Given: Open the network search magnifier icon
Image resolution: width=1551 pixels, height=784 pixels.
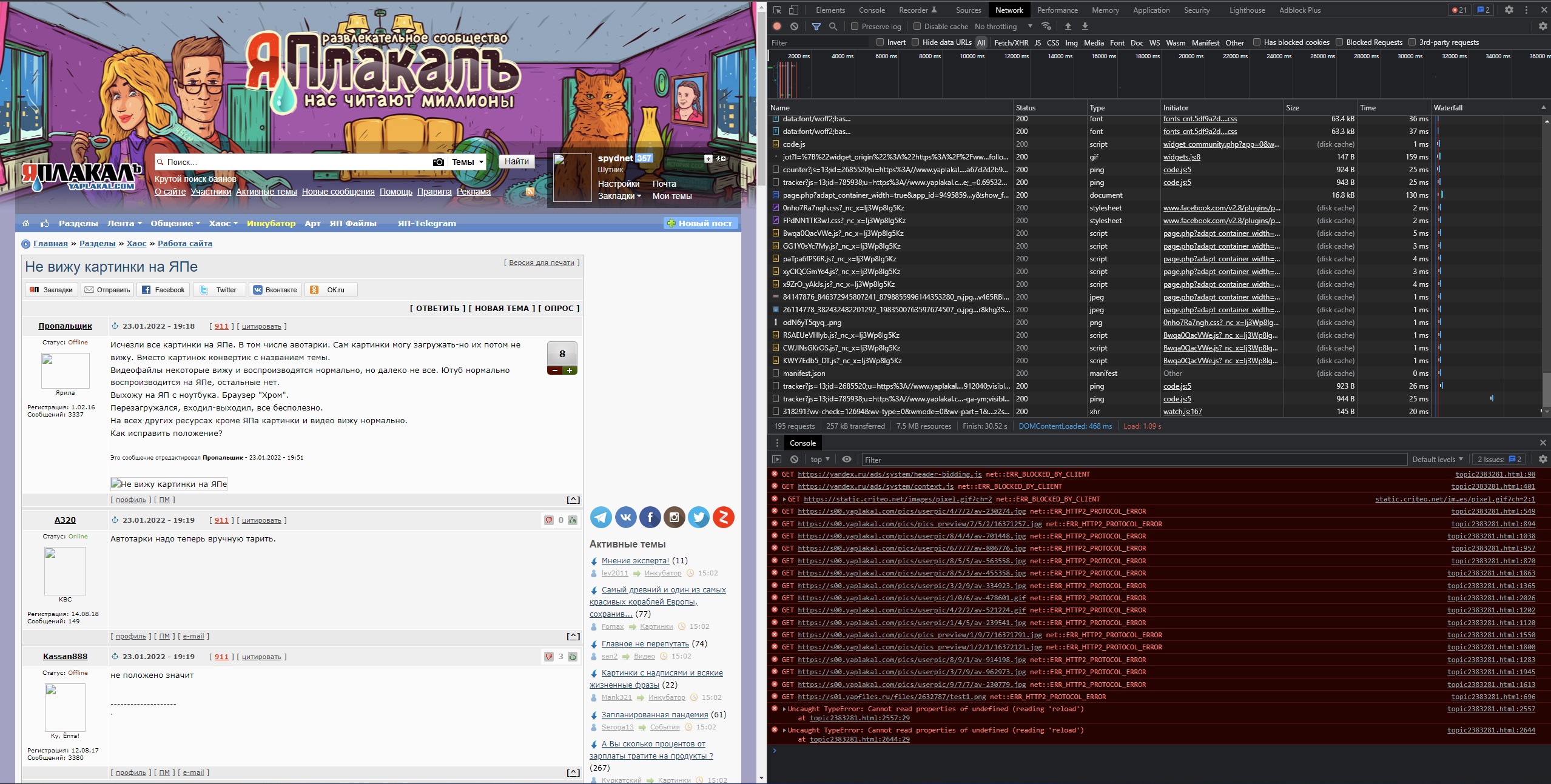Looking at the screenshot, I should [833, 26].
